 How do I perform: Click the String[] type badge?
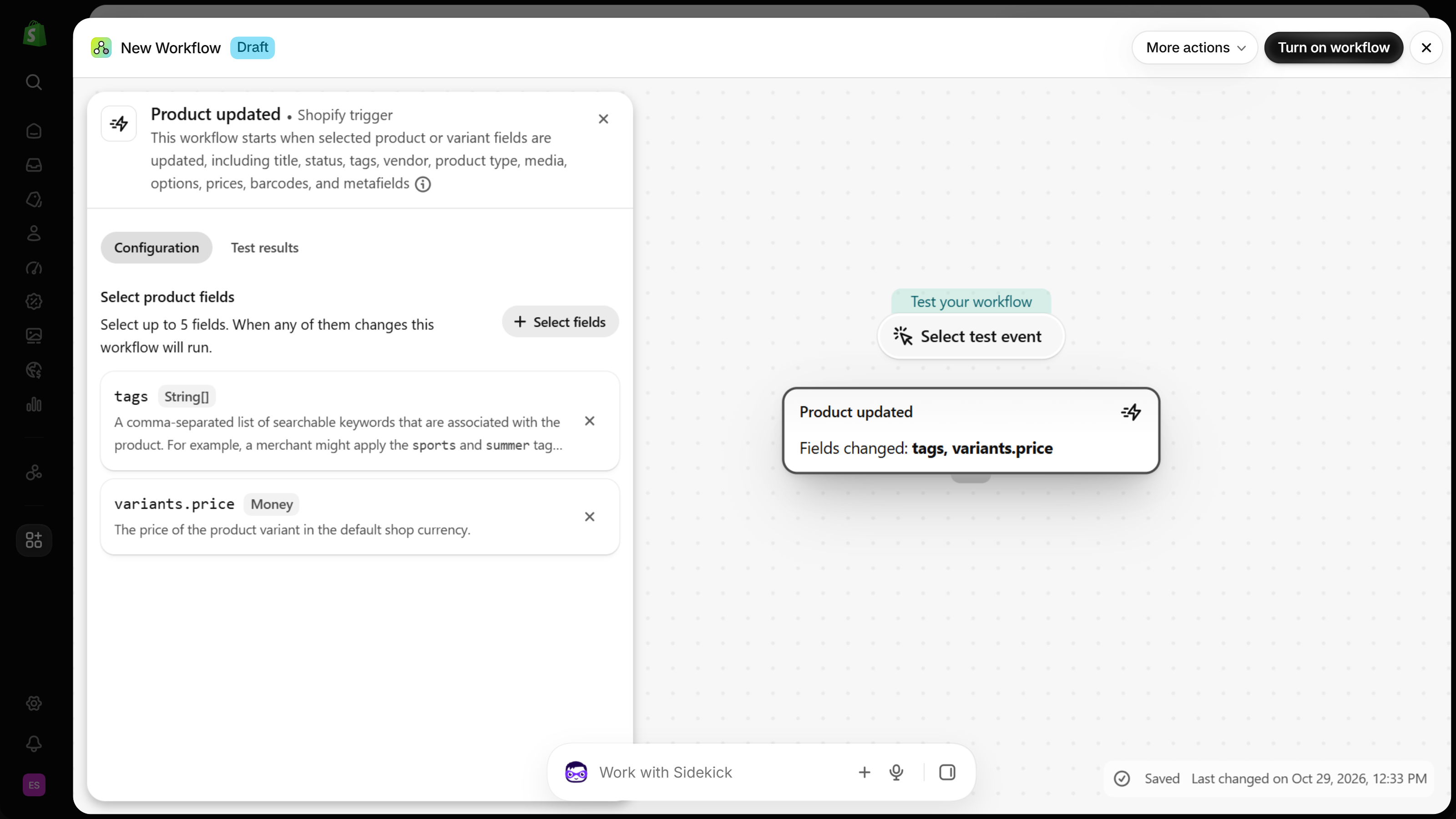(x=187, y=397)
